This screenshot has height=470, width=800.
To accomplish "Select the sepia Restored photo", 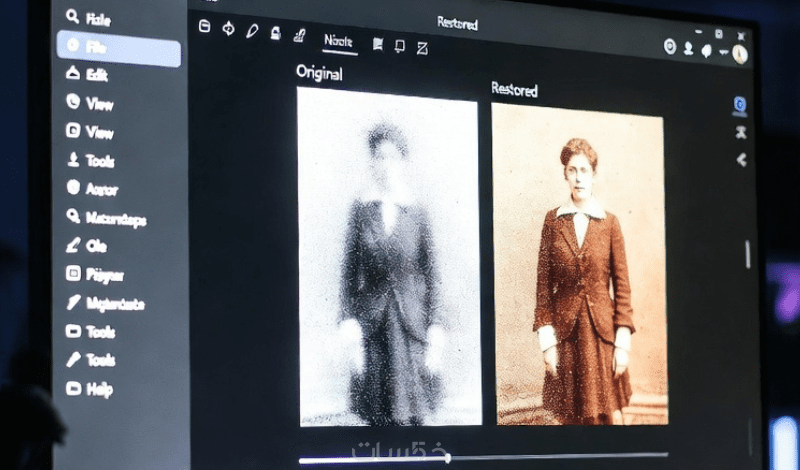I will 580,264.
